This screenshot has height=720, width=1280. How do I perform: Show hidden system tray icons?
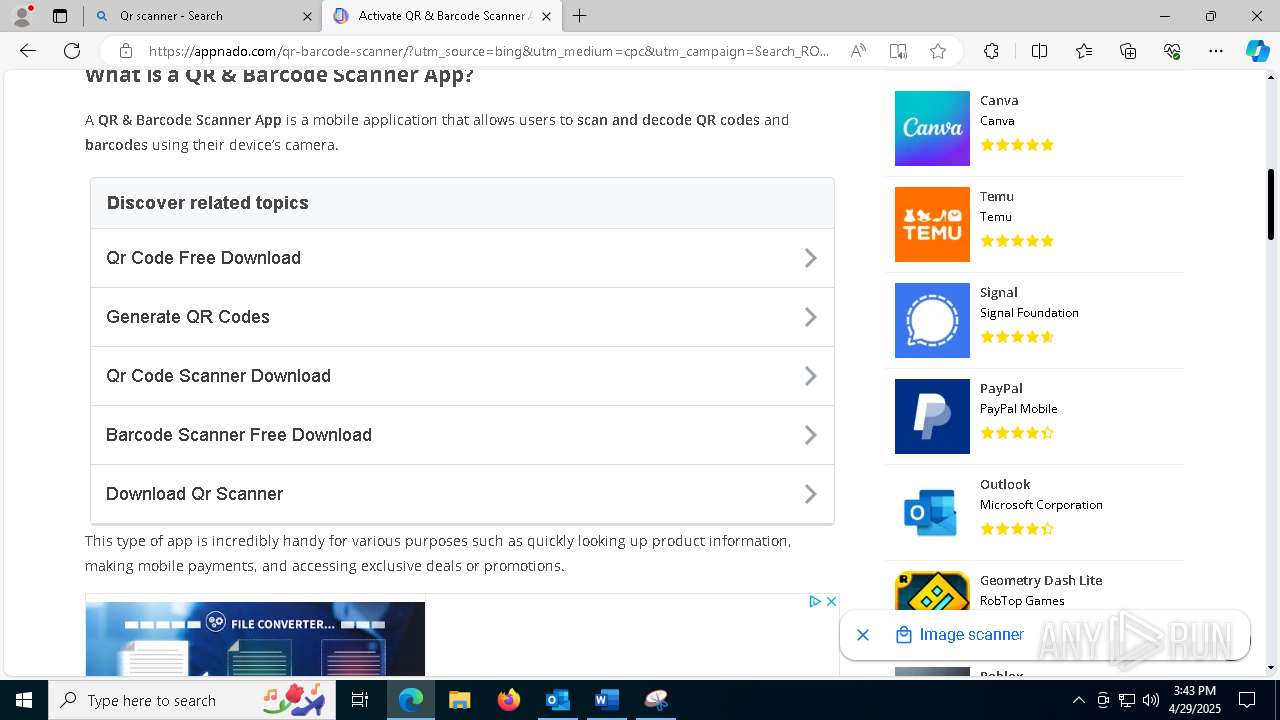pos(1078,700)
